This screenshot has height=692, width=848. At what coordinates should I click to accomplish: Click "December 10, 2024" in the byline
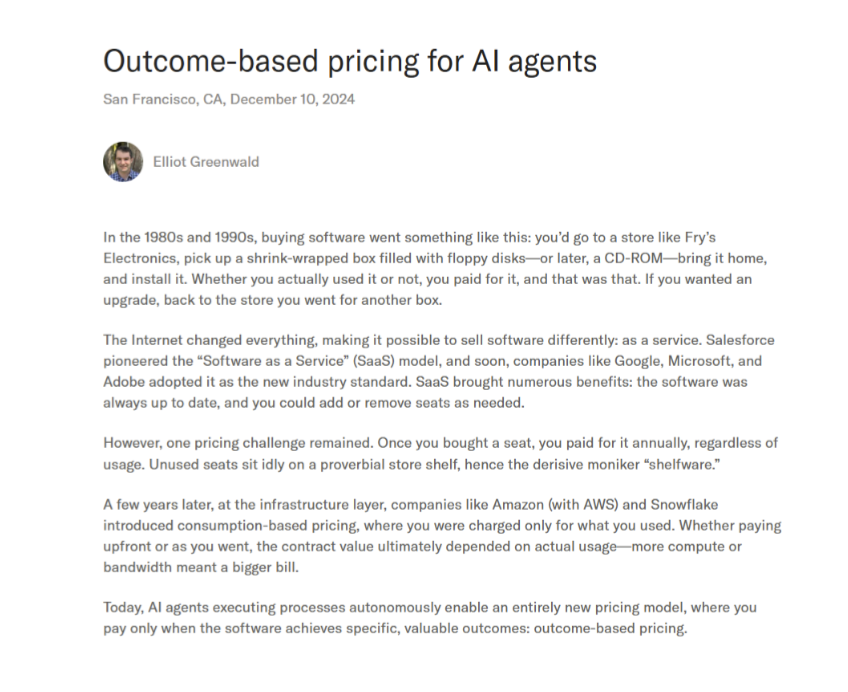click(293, 99)
